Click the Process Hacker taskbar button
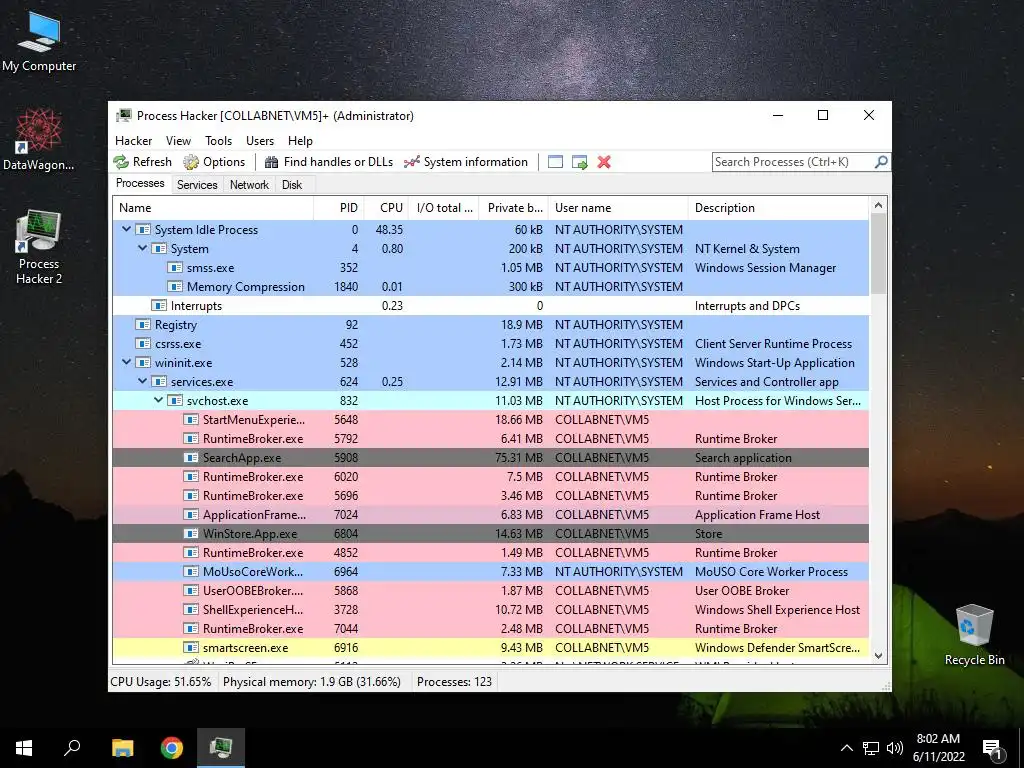The width and height of the screenshot is (1024, 768). point(221,748)
